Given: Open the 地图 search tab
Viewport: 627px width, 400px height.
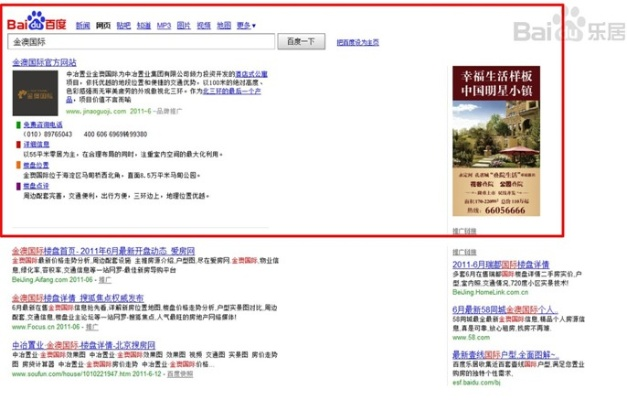Looking at the screenshot, I should pyautogui.click(x=224, y=26).
